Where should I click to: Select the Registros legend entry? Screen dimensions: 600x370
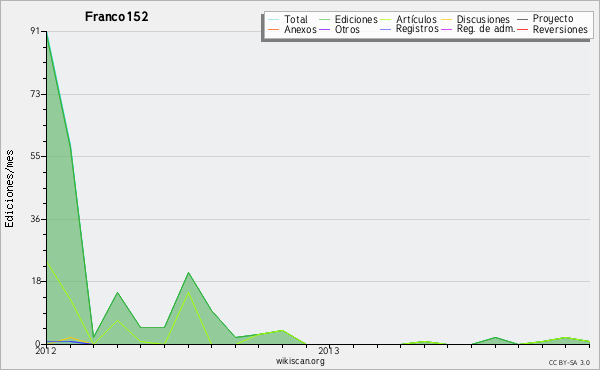pyautogui.click(x=417, y=29)
